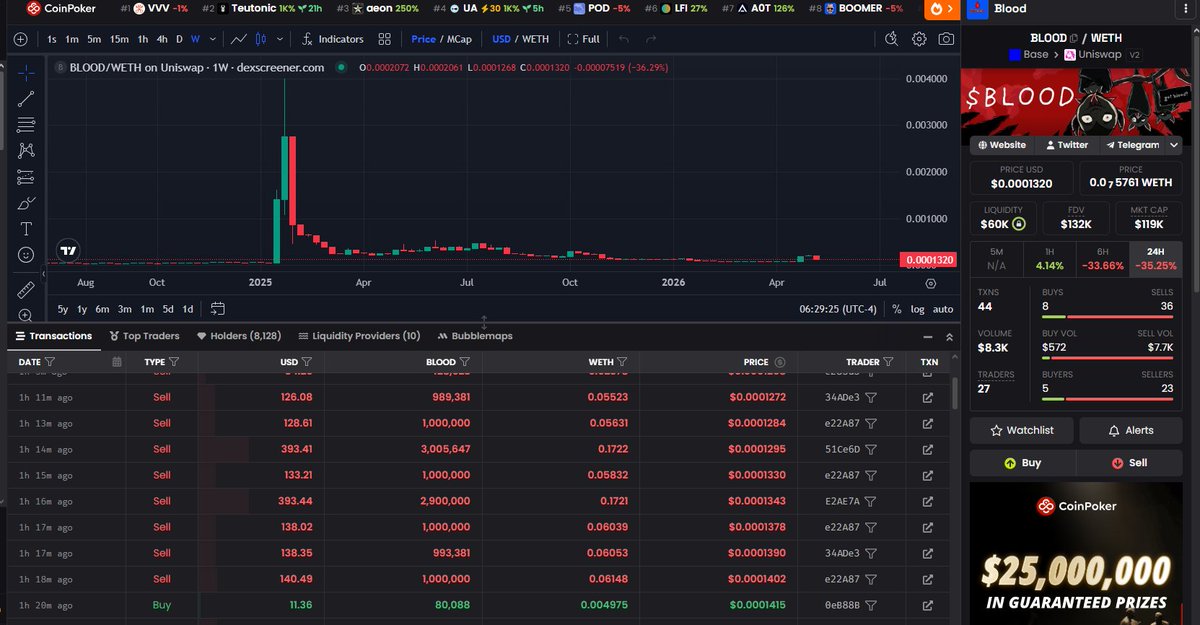Open the BLOOD Telegram link
Viewport: 1200px width, 625px height.
click(x=1131, y=145)
